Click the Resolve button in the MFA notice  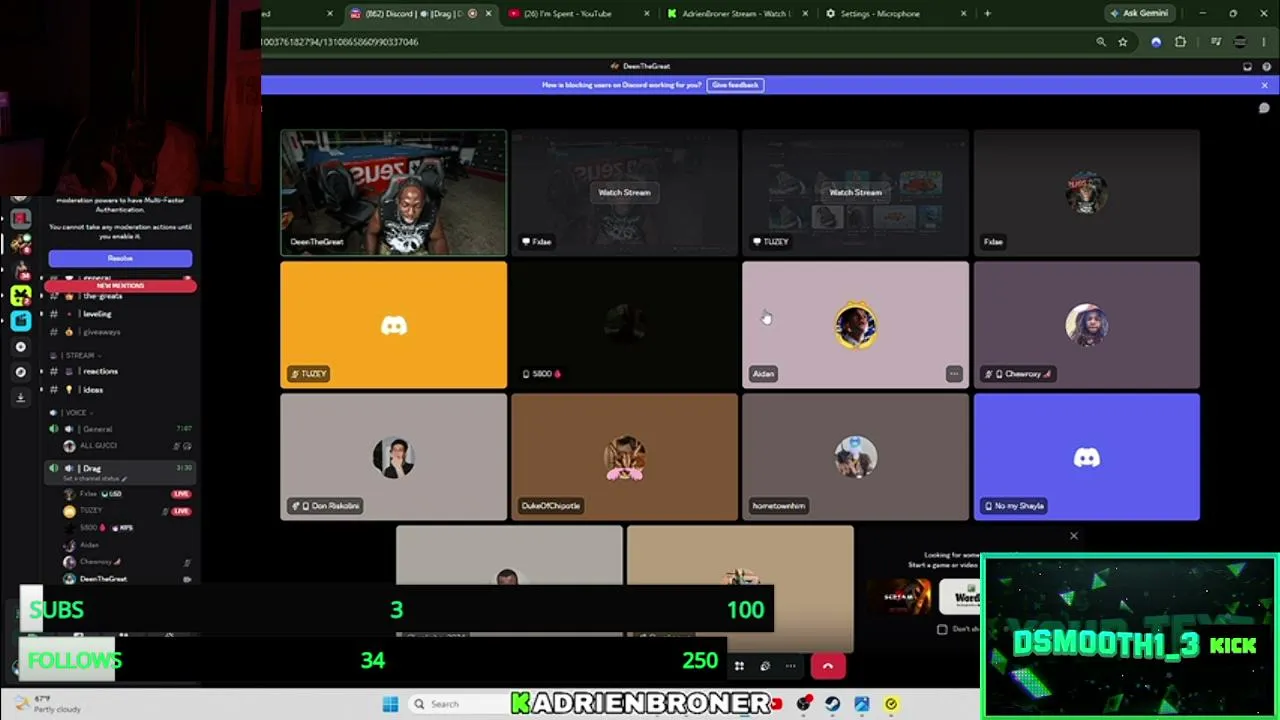point(120,258)
